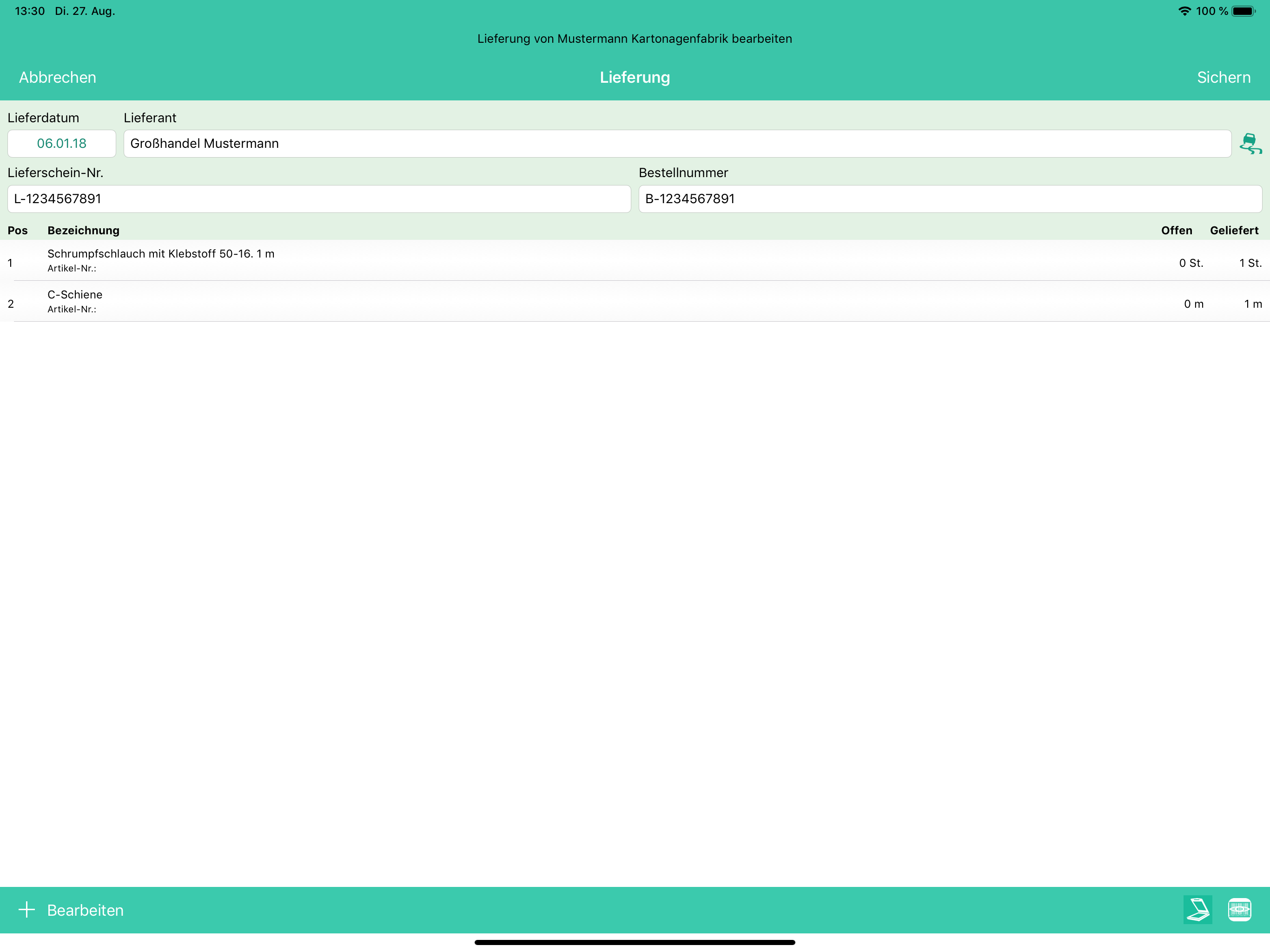The width and height of the screenshot is (1270, 952).
Task: Tap the Bezeichnung column header
Action: [83, 230]
